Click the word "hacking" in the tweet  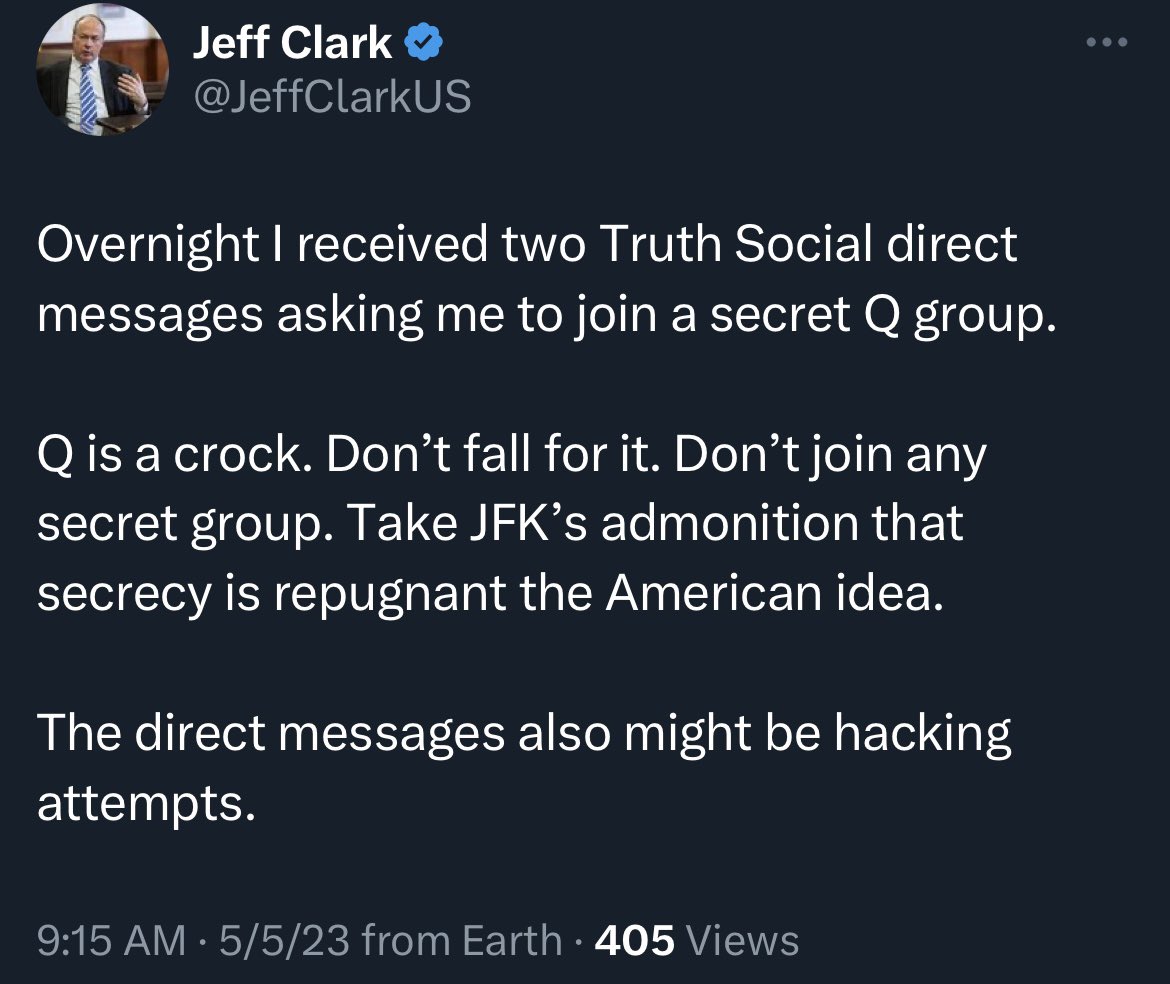922,734
